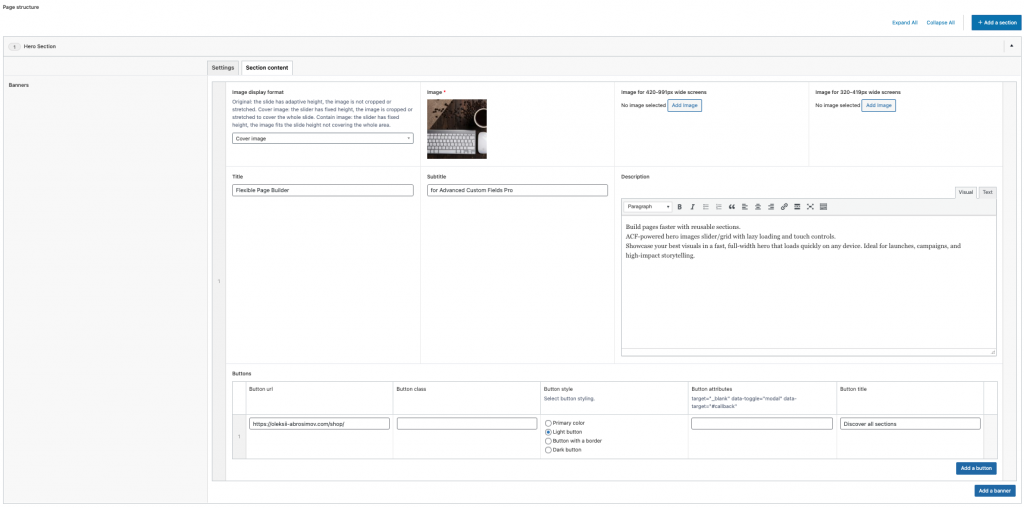Image resolution: width=1024 pixels, height=508 pixels.
Task: Focus the Button title input
Action: [910, 424]
